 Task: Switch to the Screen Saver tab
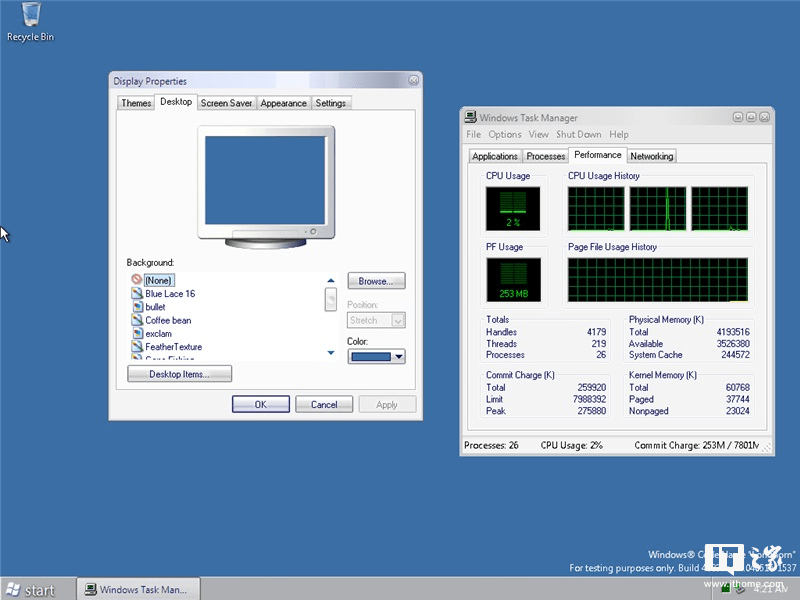point(226,102)
